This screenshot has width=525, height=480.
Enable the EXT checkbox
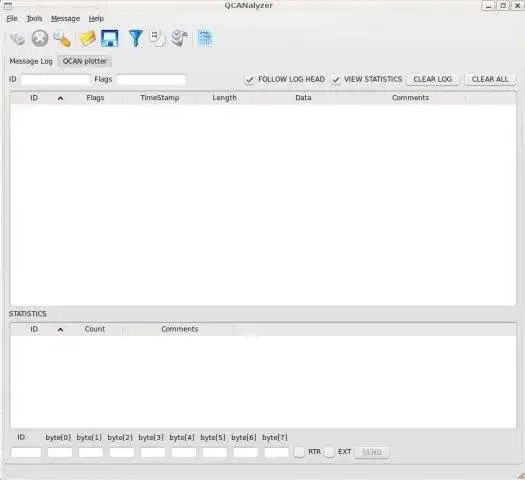pyautogui.click(x=329, y=452)
